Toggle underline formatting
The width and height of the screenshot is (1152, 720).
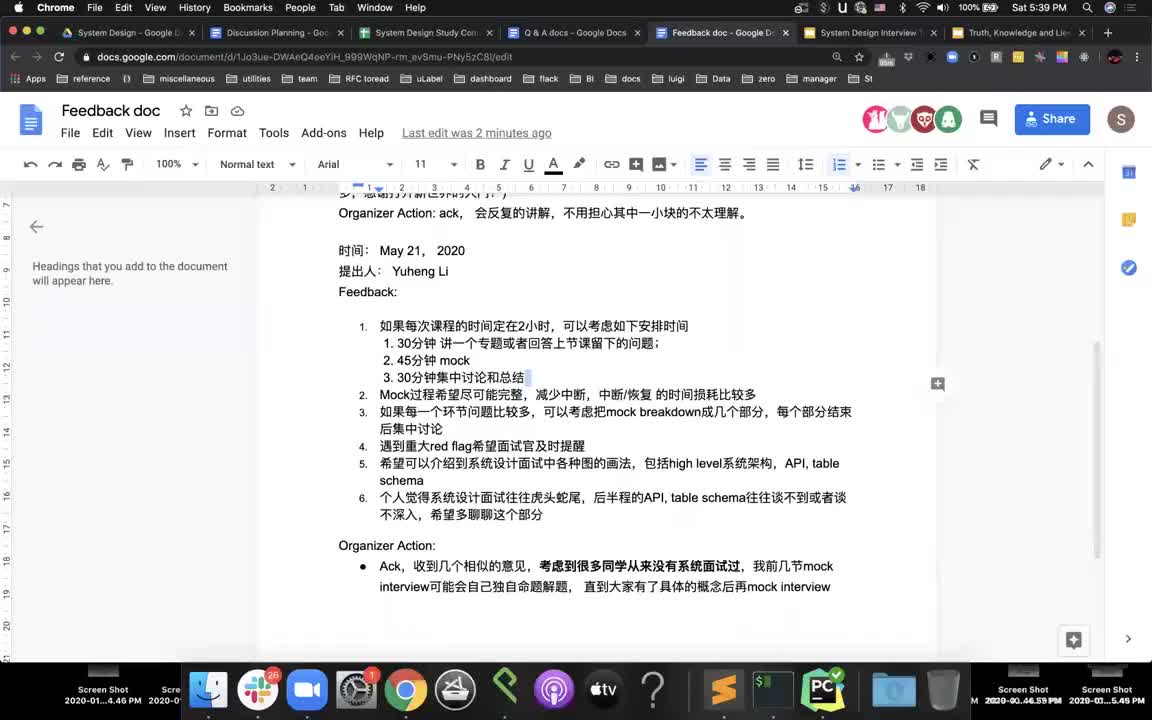click(x=528, y=165)
